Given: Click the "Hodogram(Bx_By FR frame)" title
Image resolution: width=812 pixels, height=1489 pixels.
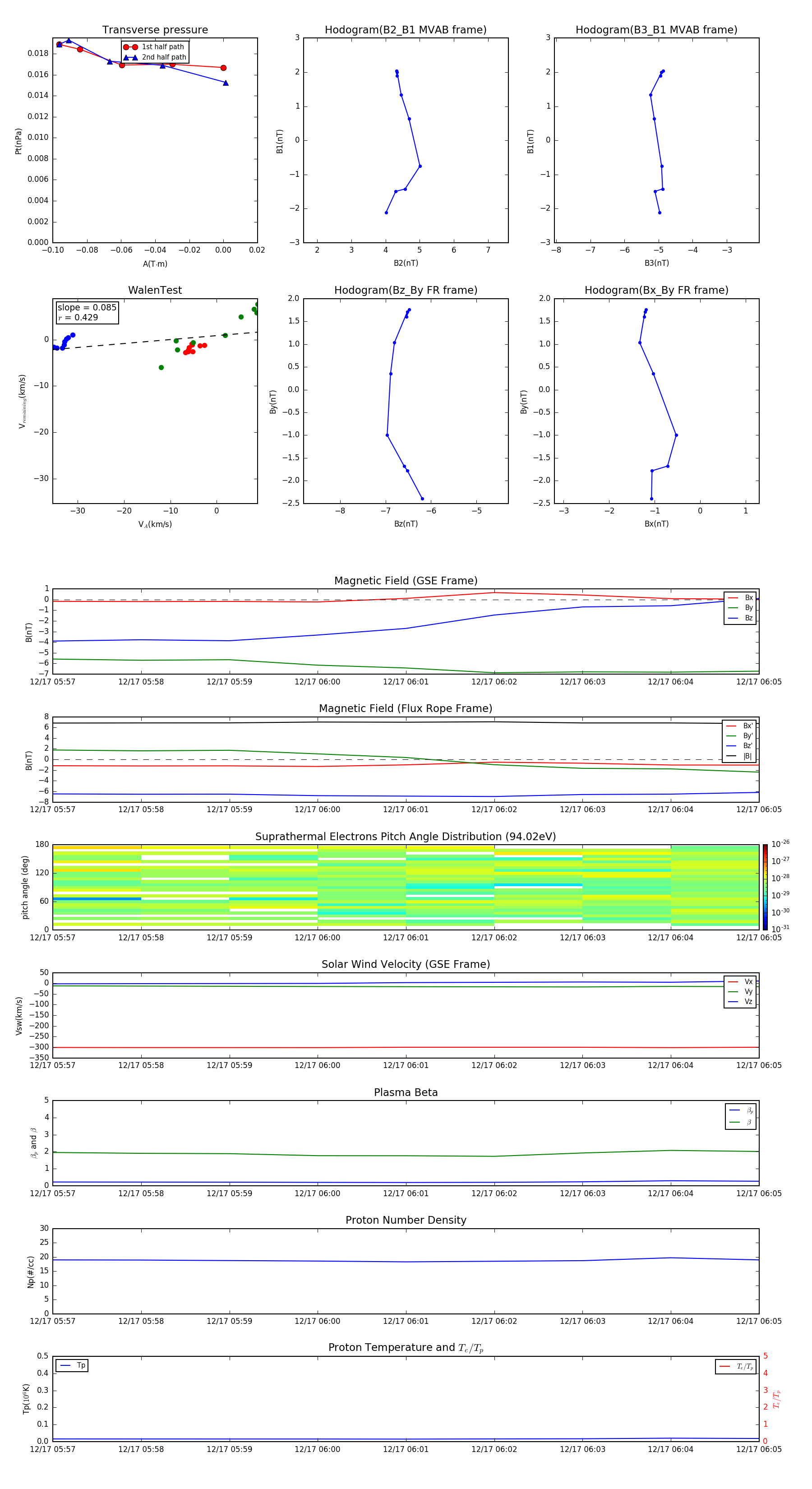Looking at the screenshot, I should (656, 290).
